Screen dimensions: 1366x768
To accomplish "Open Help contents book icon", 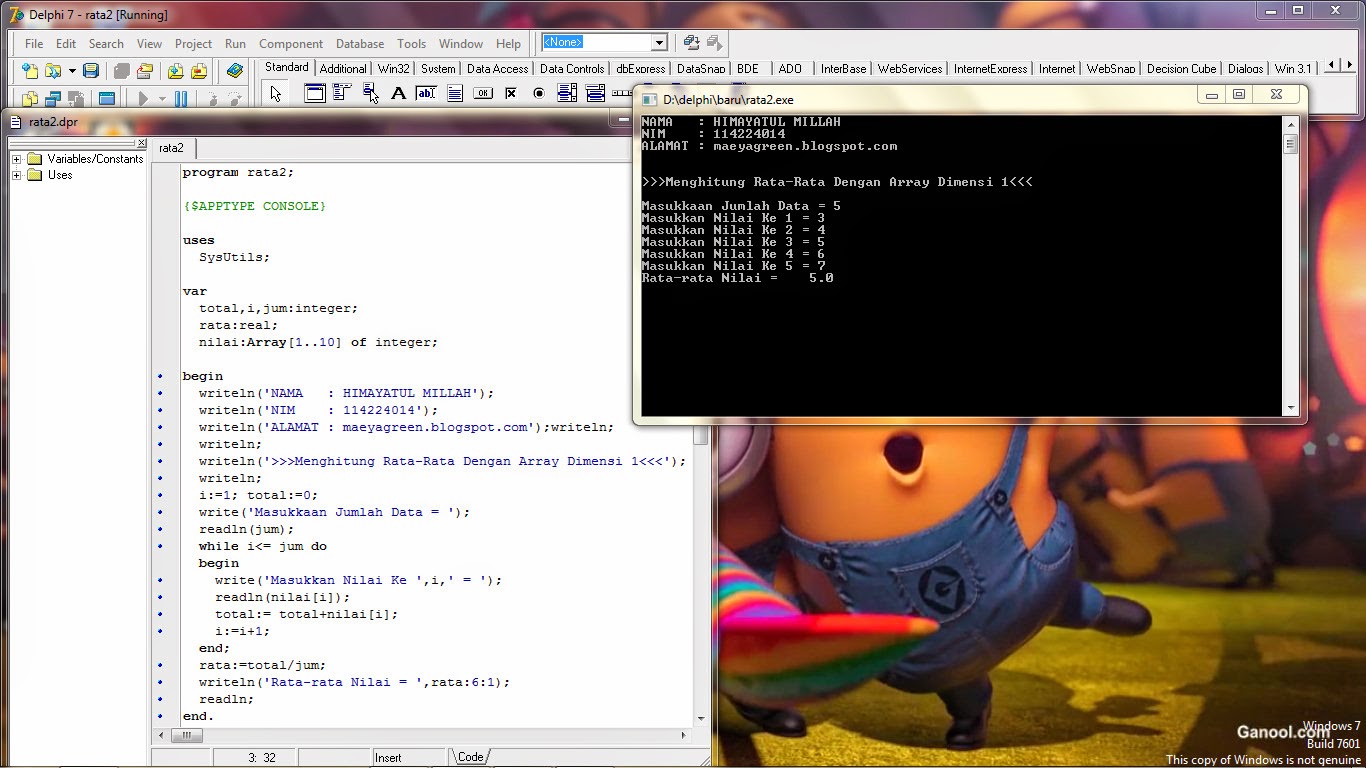I will [x=235, y=71].
